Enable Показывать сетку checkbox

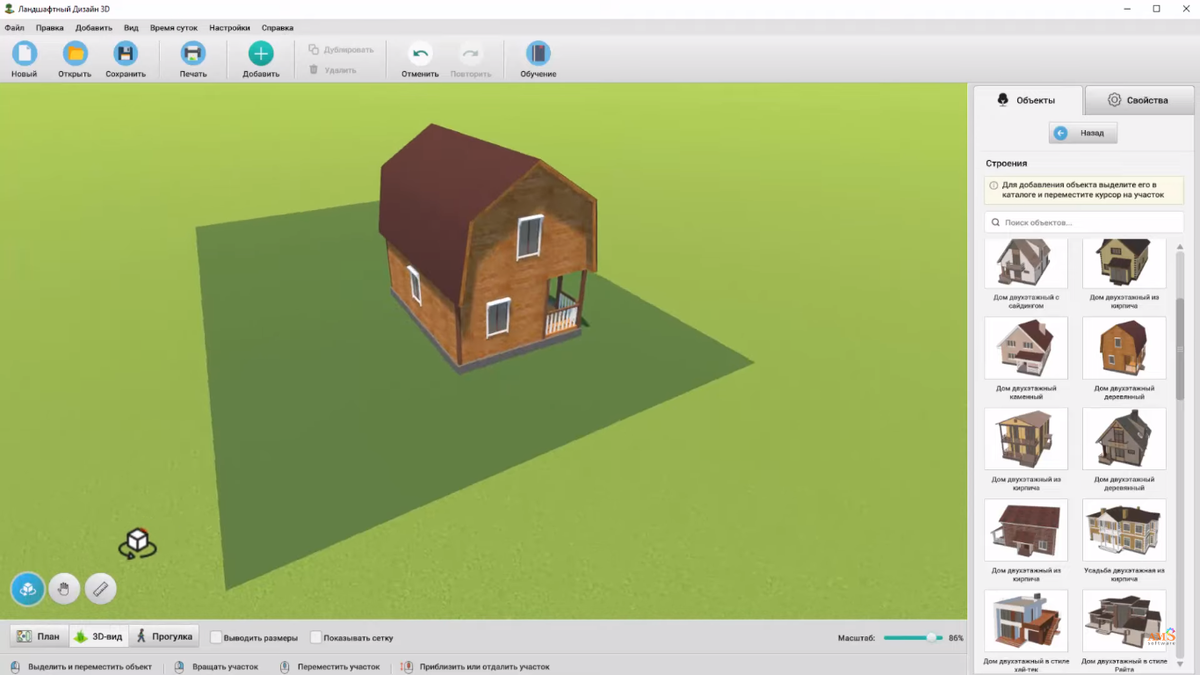(316, 637)
